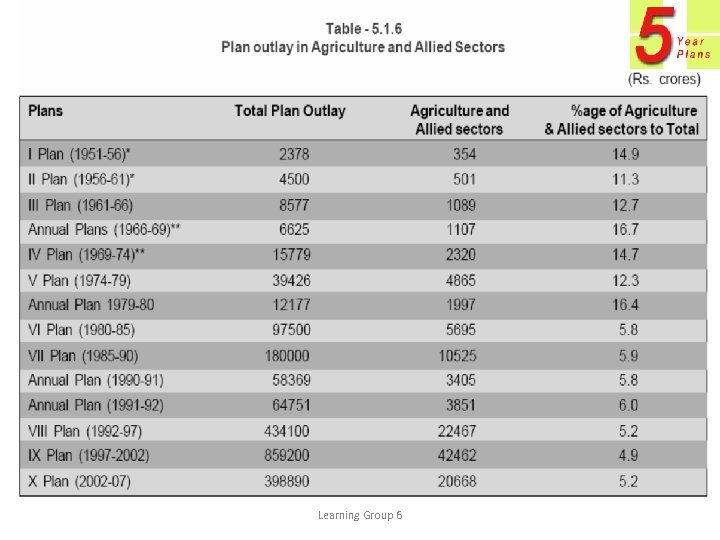The image size is (720, 540).
Task: Select the 'V Plan (1974-79)' row label
Action: point(79,280)
